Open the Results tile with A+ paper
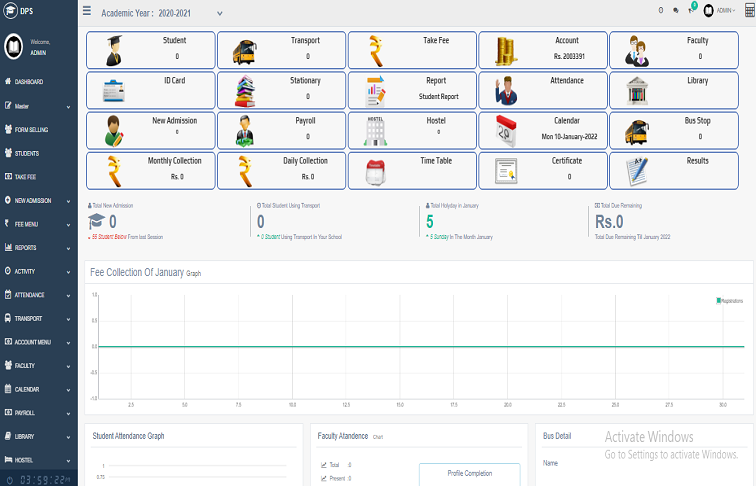This screenshot has height=486, width=756. (x=674, y=171)
